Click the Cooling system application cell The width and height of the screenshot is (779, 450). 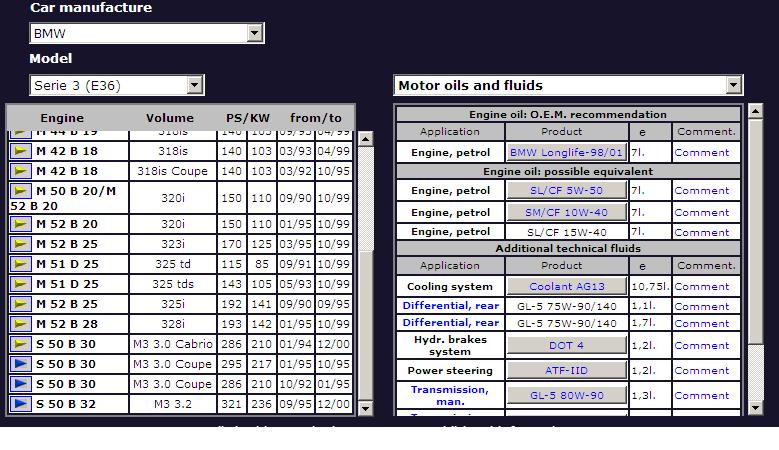pyautogui.click(x=450, y=286)
